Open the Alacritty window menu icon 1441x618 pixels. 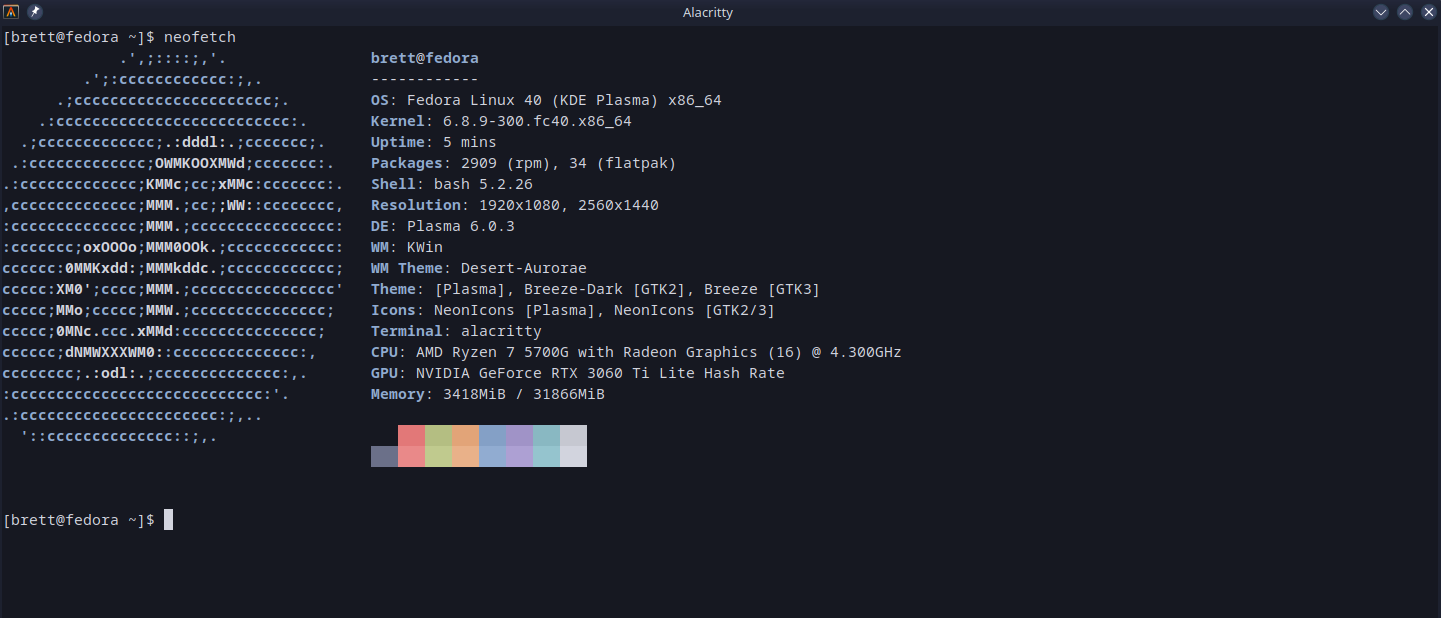tap(12, 12)
